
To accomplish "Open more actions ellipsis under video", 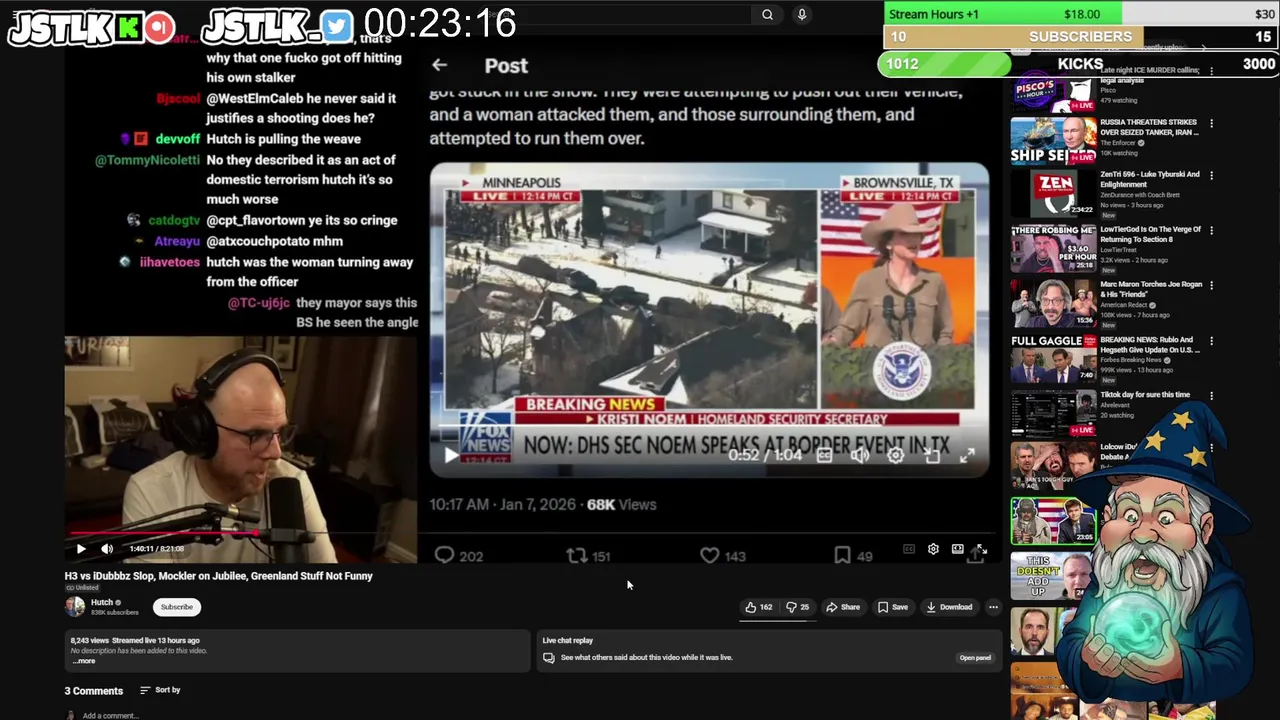I will (x=993, y=607).
